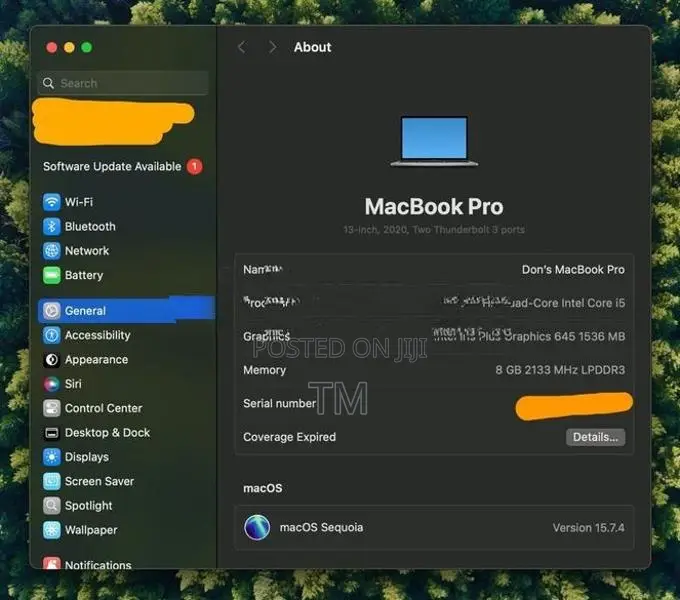This screenshot has height=600, width=680.
Task: Select the Spotlight label
Action: point(88,506)
